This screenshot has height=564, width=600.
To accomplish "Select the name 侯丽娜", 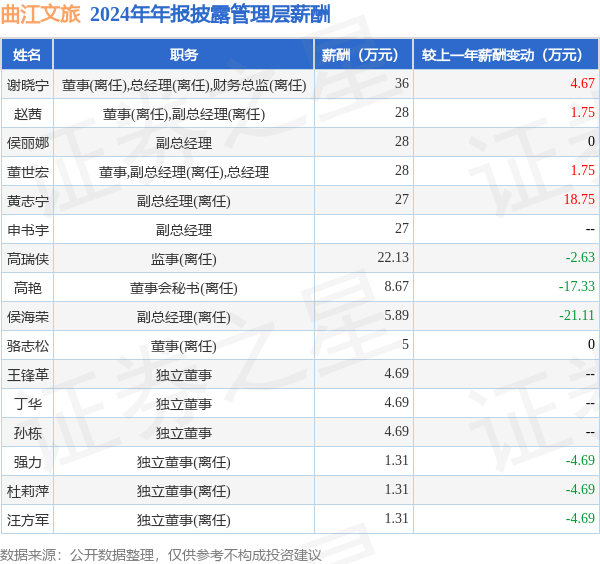I will (28, 143).
